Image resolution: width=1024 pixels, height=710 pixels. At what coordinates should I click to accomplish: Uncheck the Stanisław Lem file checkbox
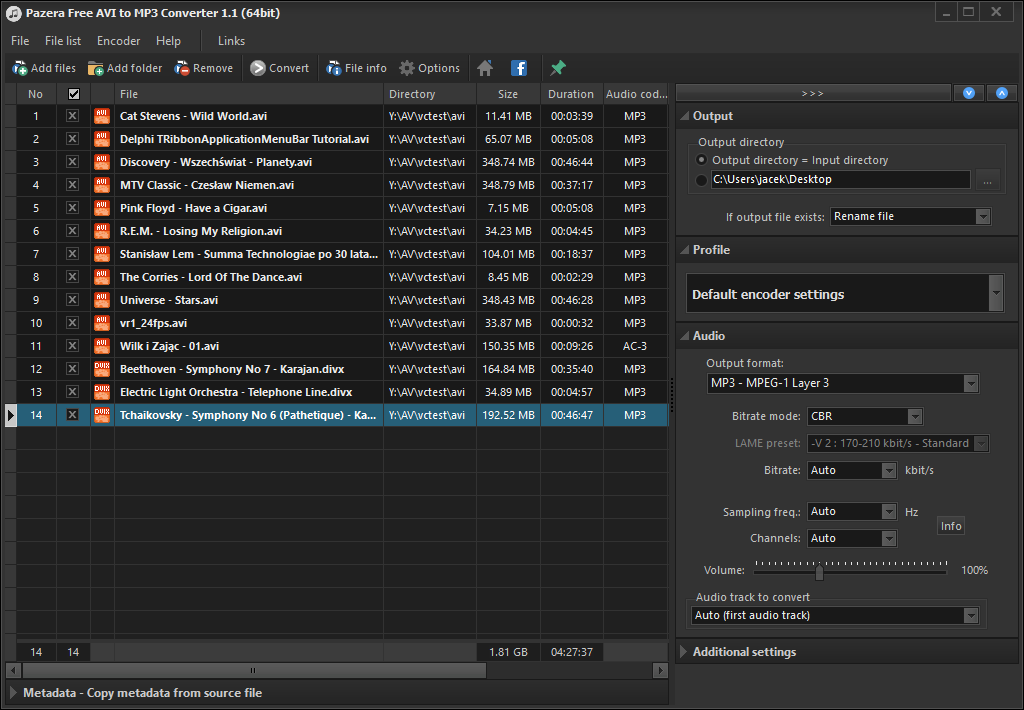(72, 254)
